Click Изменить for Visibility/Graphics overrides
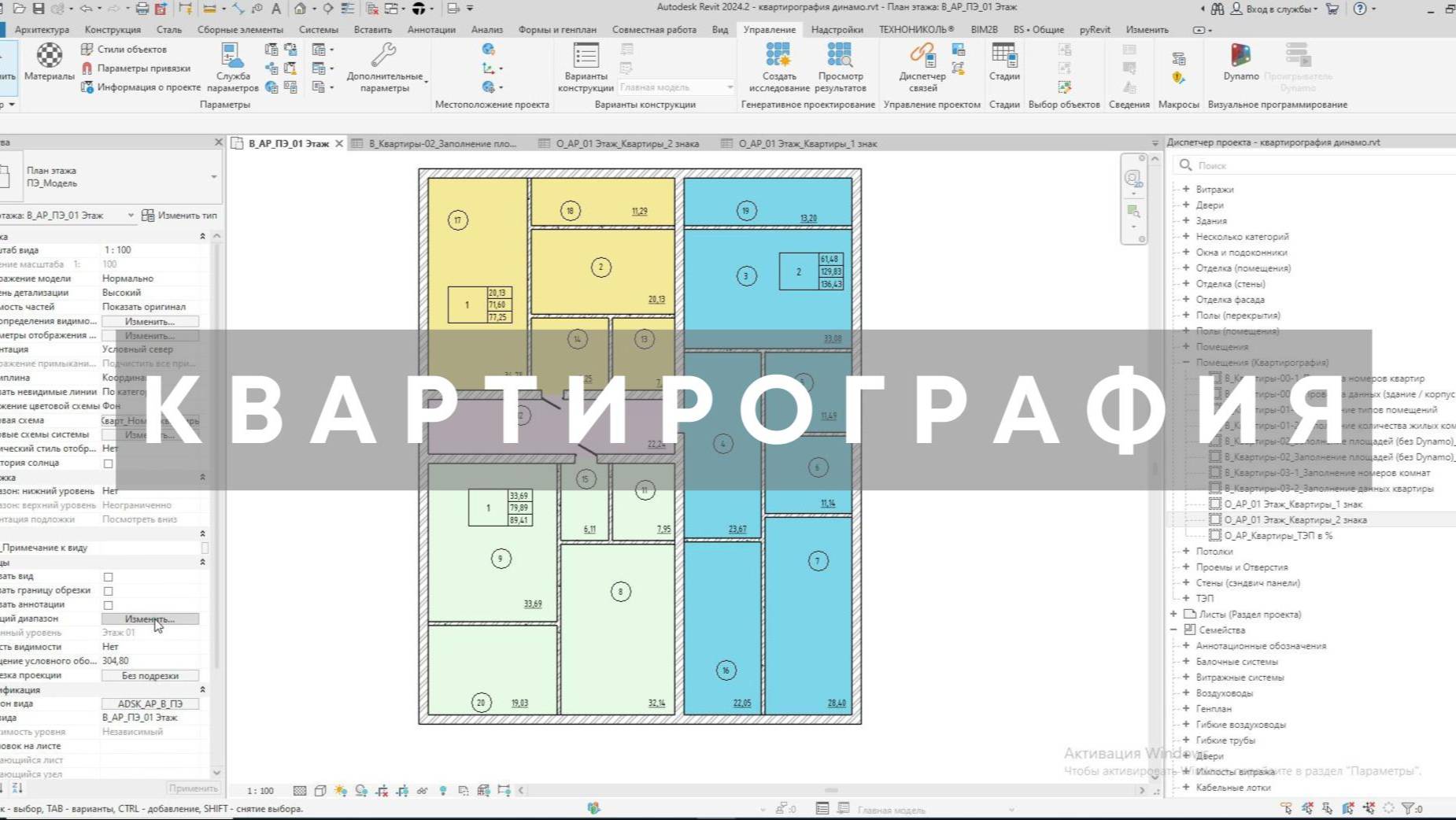The width and height of the screenshot is (1456, 820). 150,321
